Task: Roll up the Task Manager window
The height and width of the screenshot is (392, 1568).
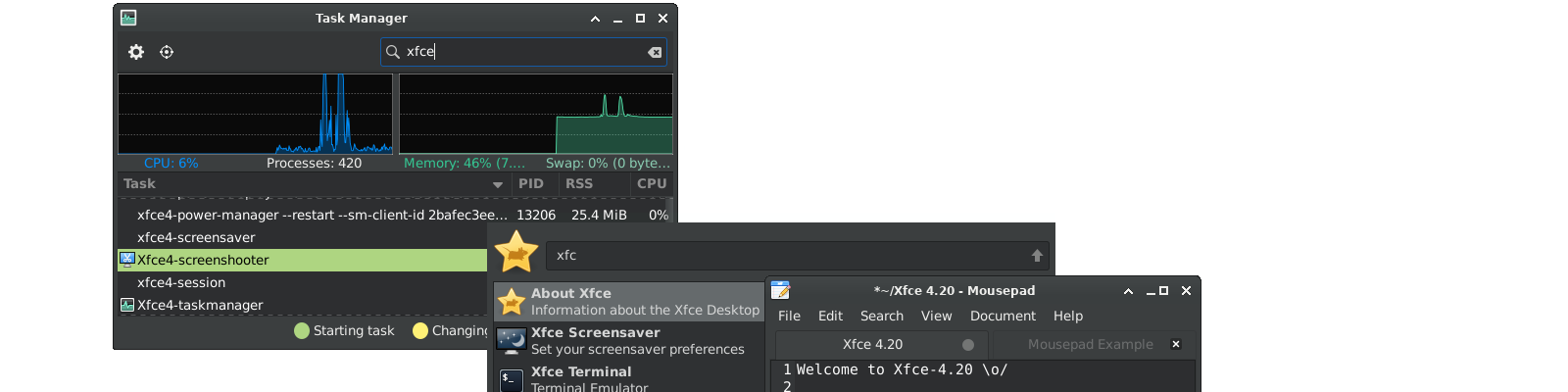Action: point(595,19)
